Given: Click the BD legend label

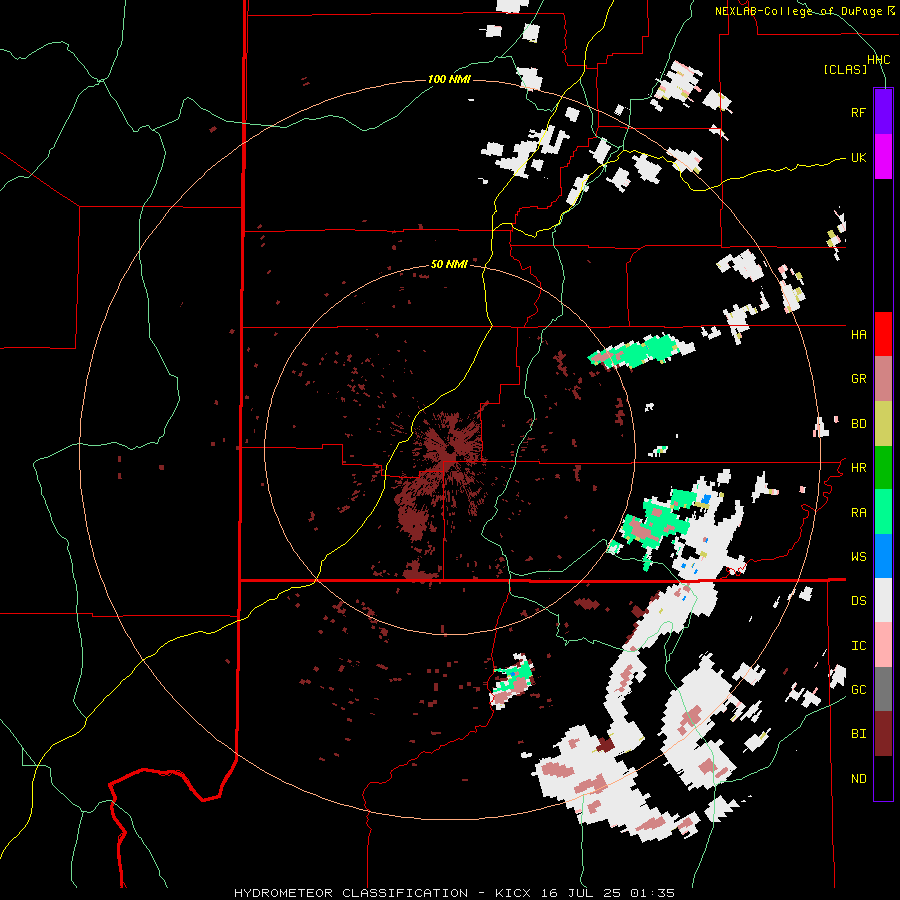Looking at the screenshot, I should [858, 424].
